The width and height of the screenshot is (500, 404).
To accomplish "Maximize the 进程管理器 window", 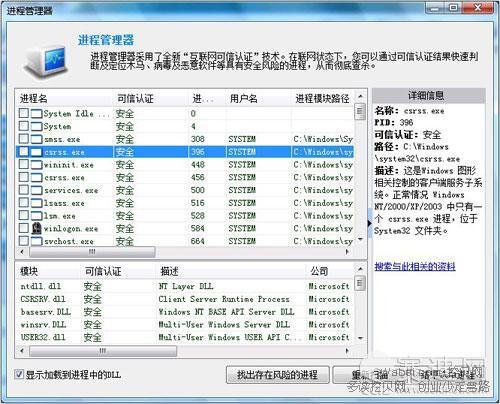I will [x=454, y=8].
